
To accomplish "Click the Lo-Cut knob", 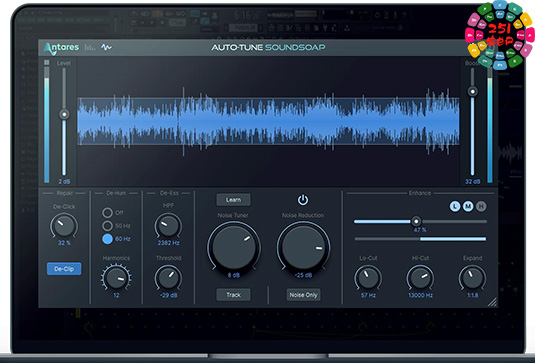I will pyautogui.click(x=368, y=278).
